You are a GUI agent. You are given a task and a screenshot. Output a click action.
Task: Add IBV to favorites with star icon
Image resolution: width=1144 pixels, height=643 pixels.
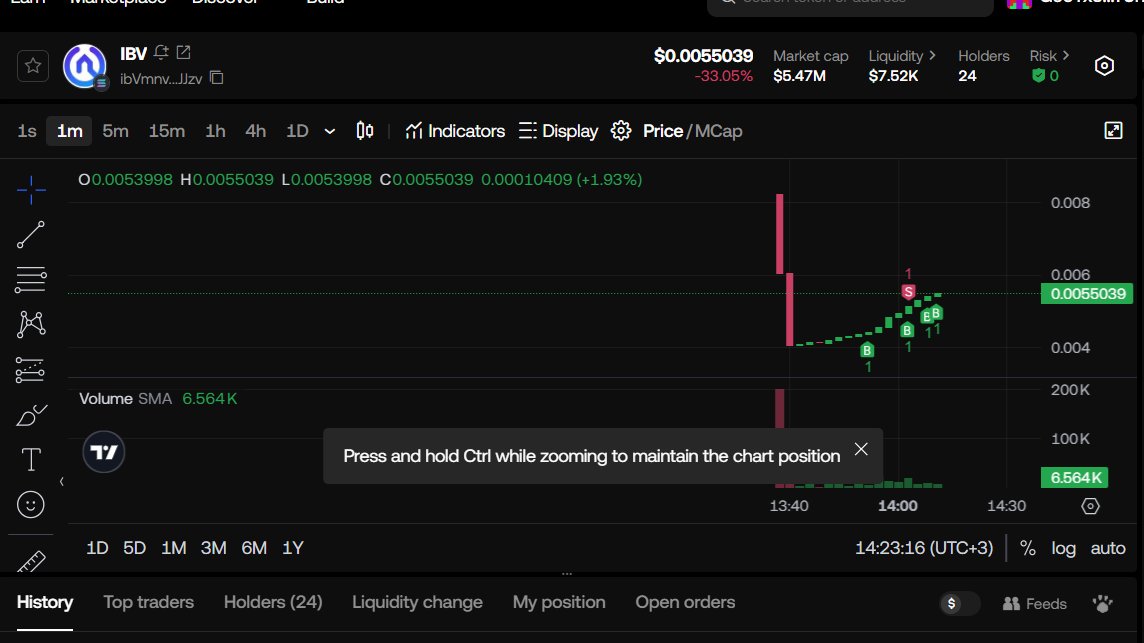[33, 66]
